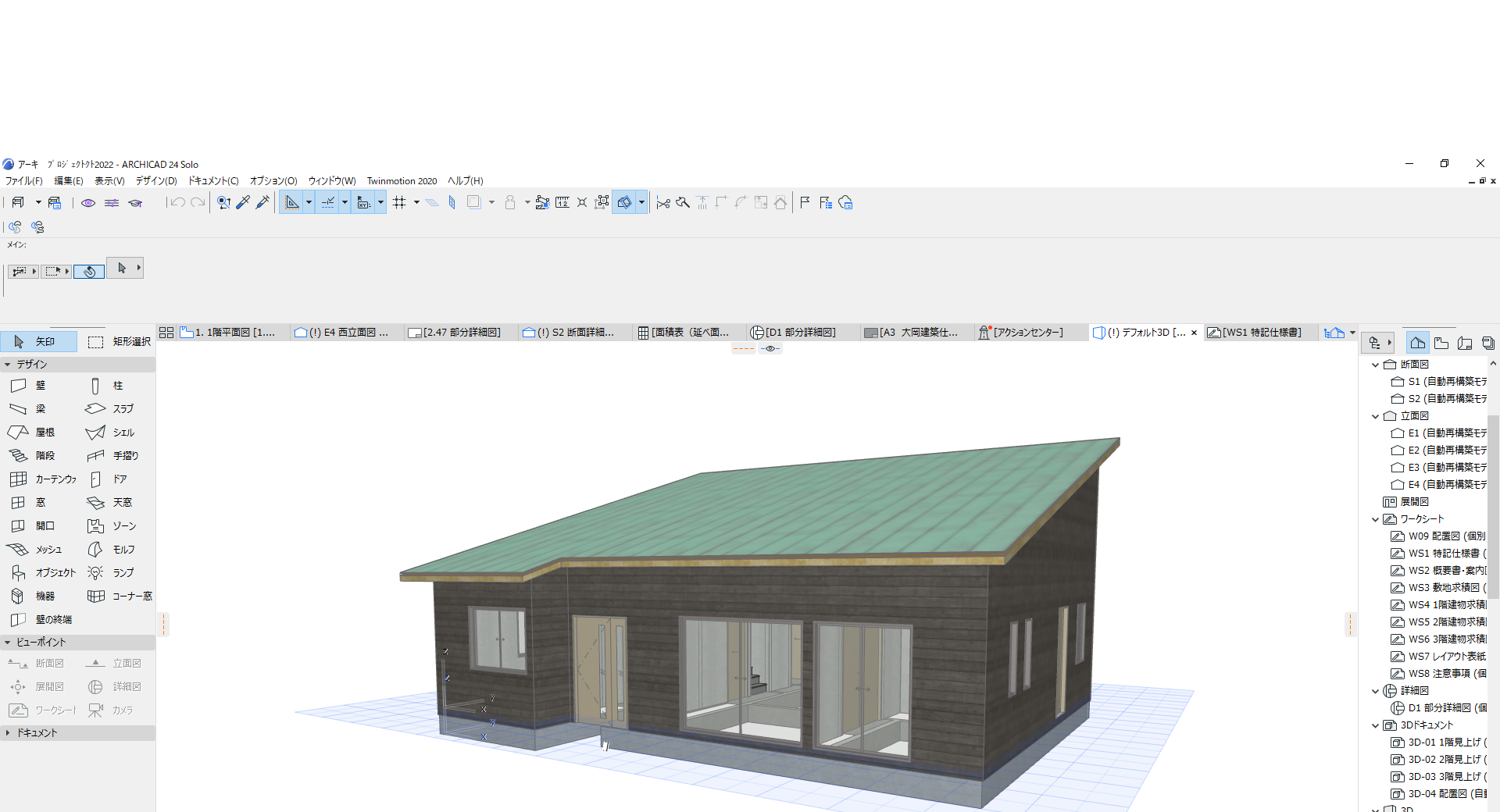1500x812 pixels.
Task: Open the Twinmotion 2020 menu
Action: coord(402,181)
